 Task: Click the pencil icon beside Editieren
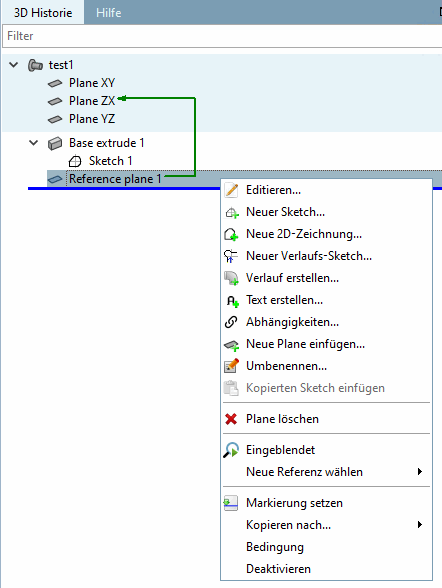tap(231, 190)
